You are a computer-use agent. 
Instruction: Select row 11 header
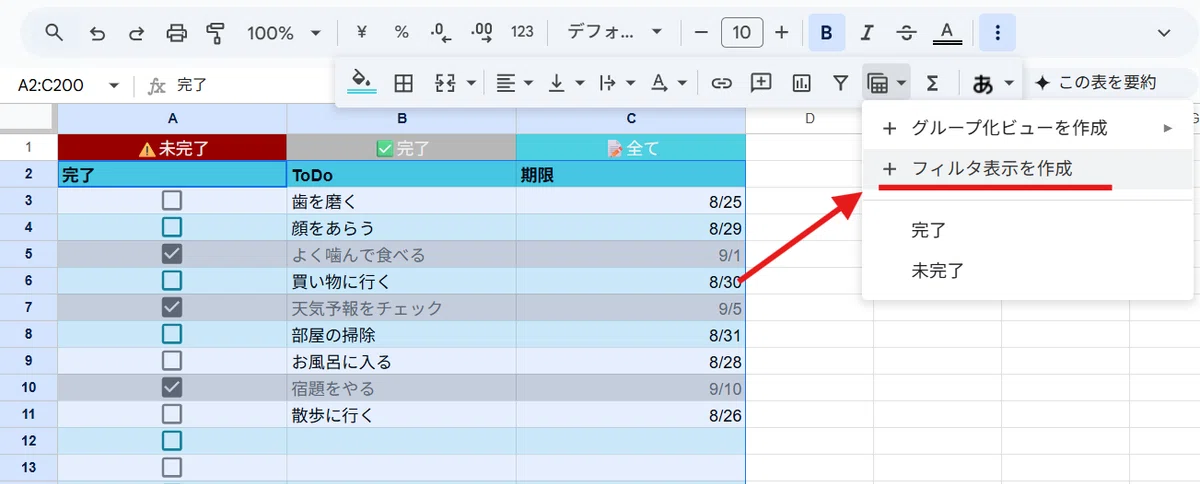point(28,414)
